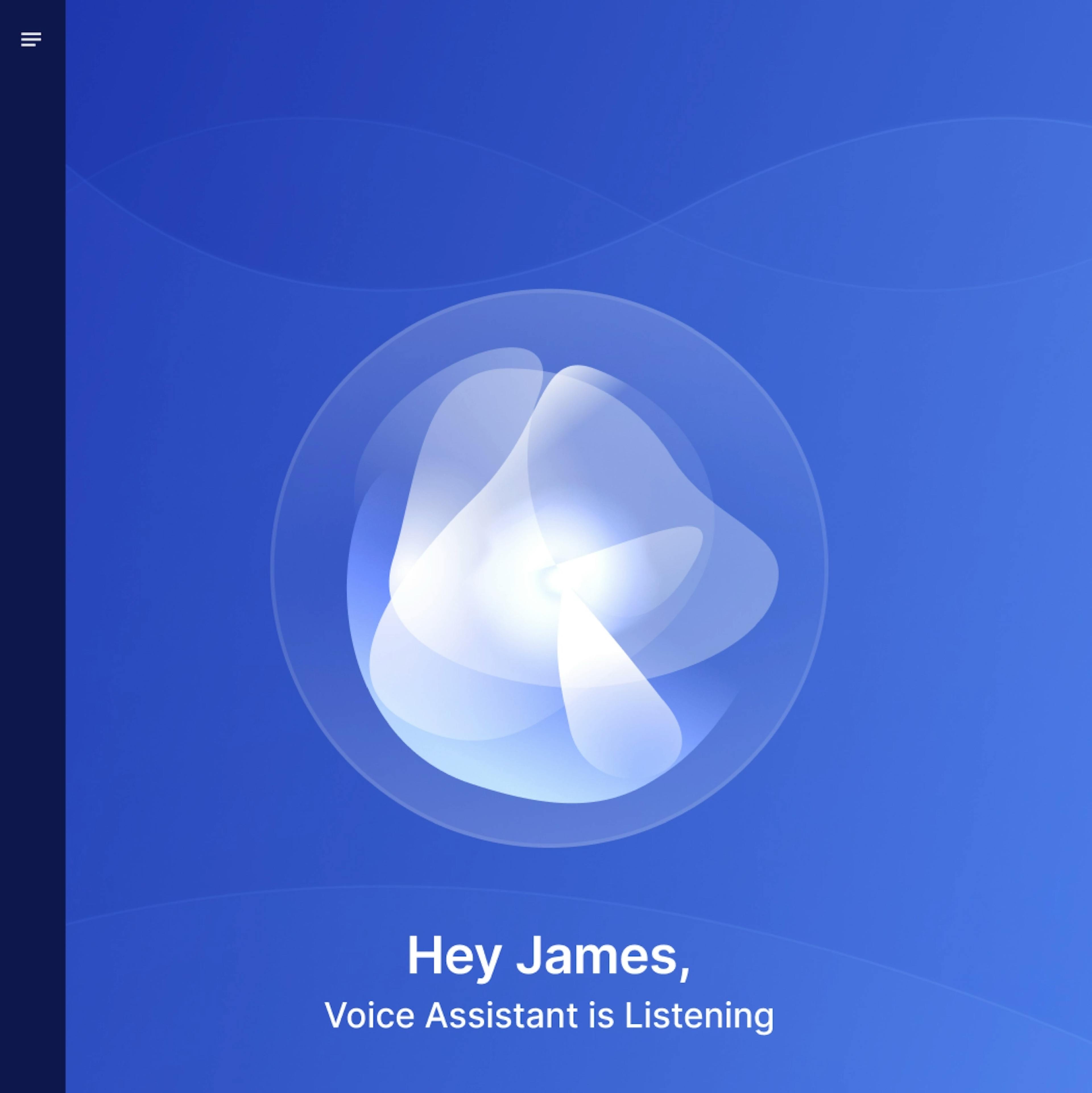Click the wave line crossing above the orb

point(656,224)
